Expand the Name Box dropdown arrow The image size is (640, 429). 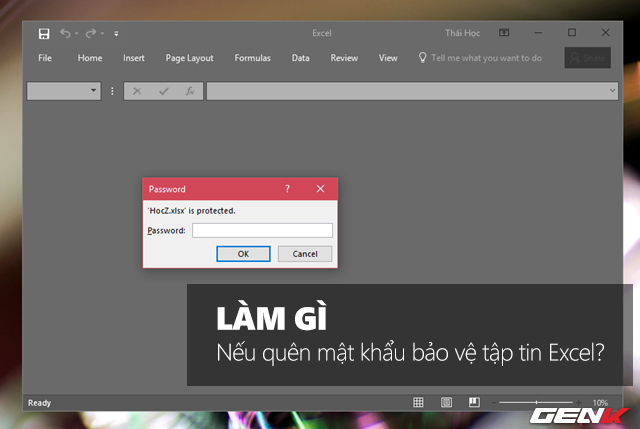click(x=93, y=90)
